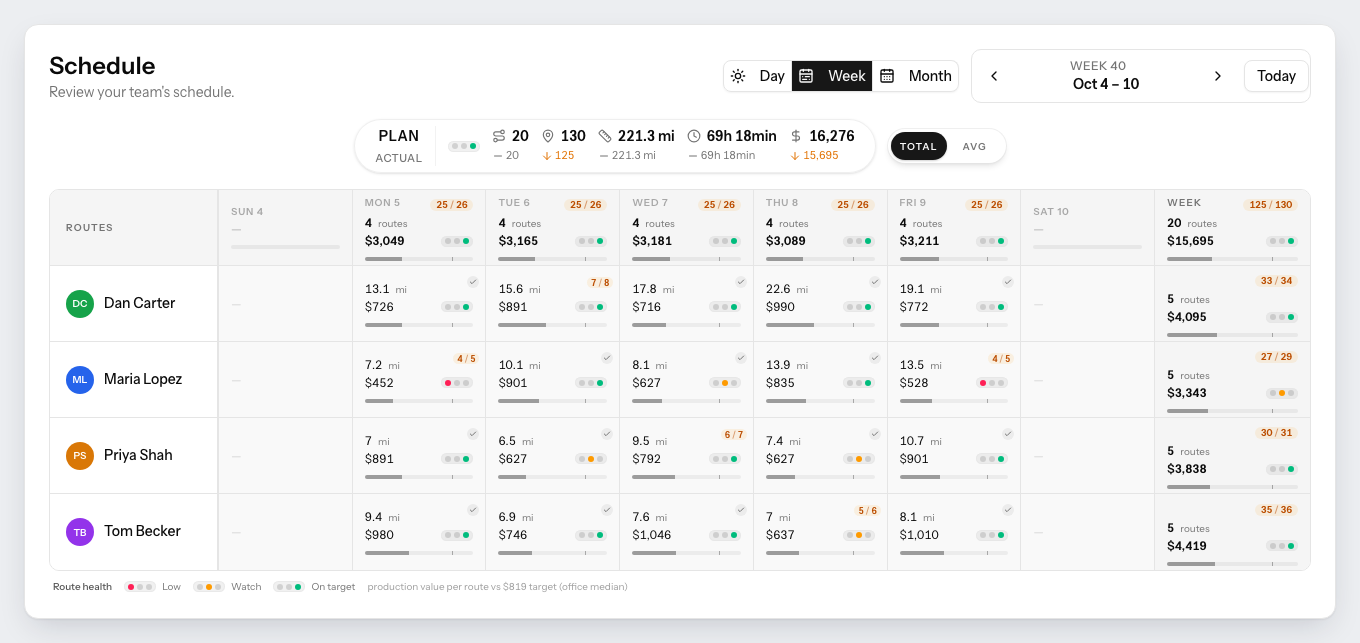Viewport: 1360px width, 643px height.
Task: Go to next week arrow
Action: click(1217, 76)
